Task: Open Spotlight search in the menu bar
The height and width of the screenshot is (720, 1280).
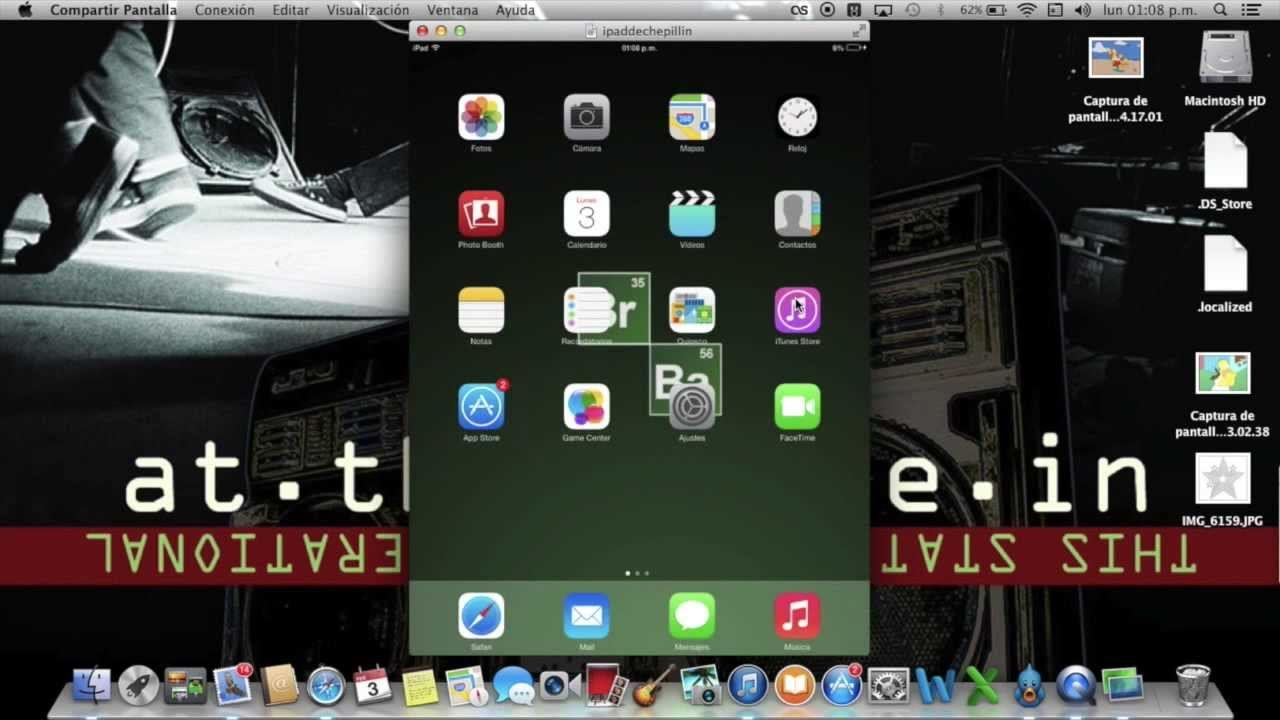Action: [x=1220, y=10]
